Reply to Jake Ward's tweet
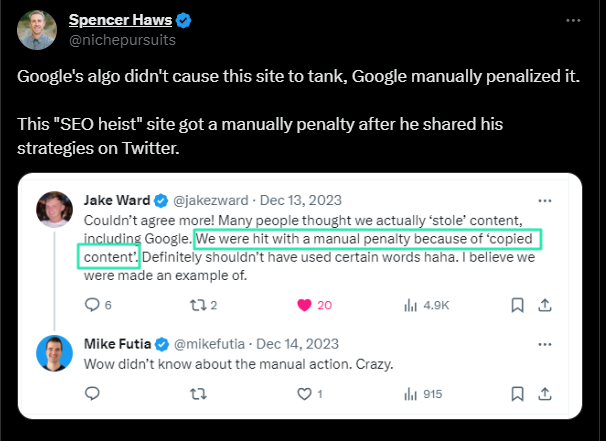The height and width of the screenshot is (441, 606). coord(93,304)
